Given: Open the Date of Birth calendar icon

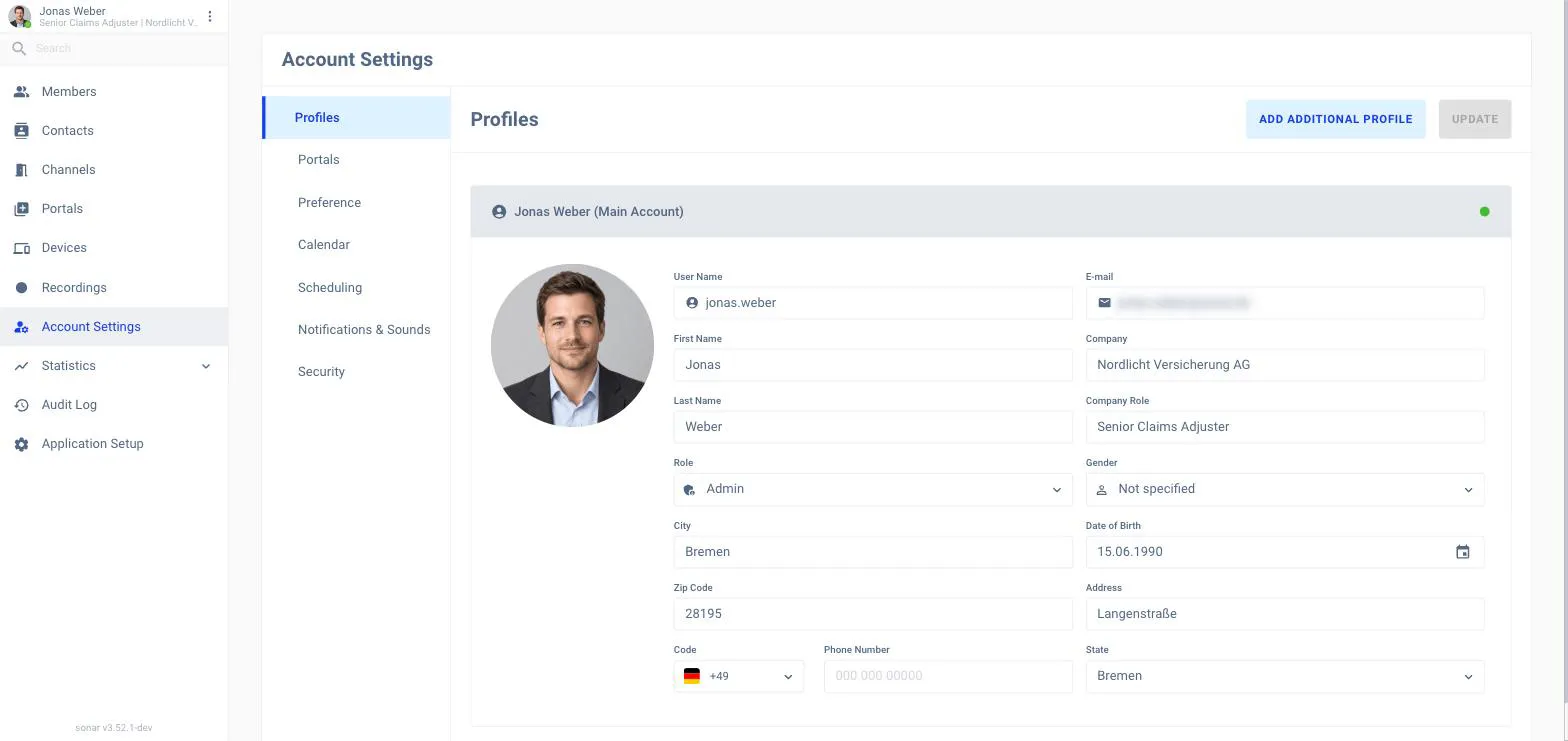Looking at the screenshot, I should click(x=1462, y=552).
